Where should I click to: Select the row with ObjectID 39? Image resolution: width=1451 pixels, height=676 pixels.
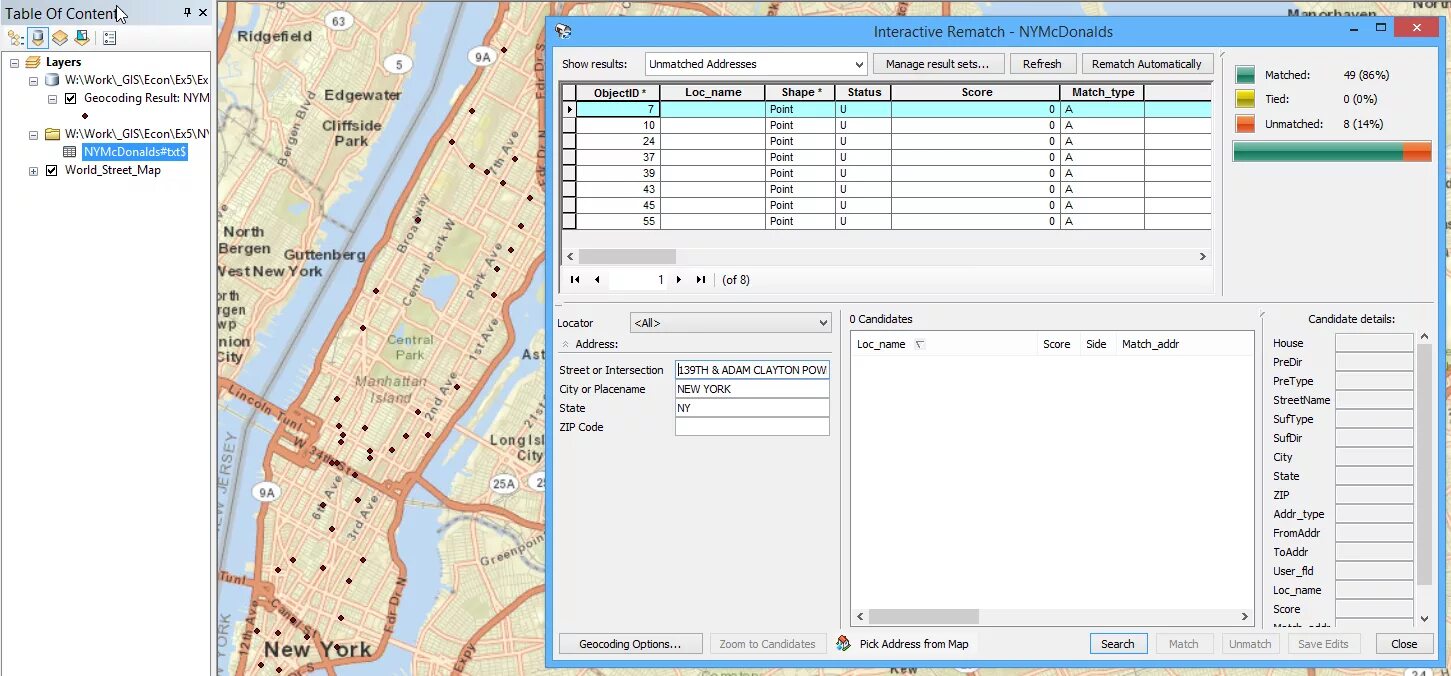click(x=886, y=173)
